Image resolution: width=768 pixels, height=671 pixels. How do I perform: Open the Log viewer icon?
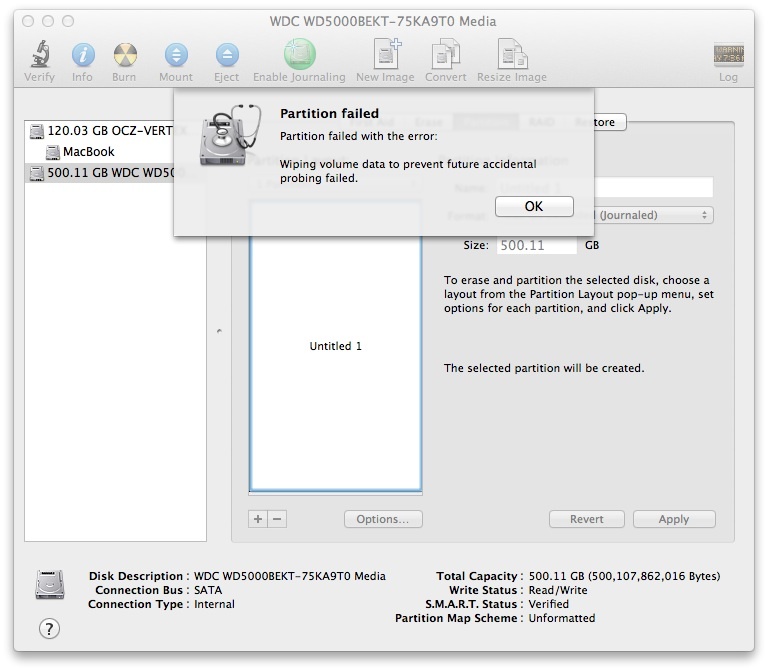coord(728,54)
